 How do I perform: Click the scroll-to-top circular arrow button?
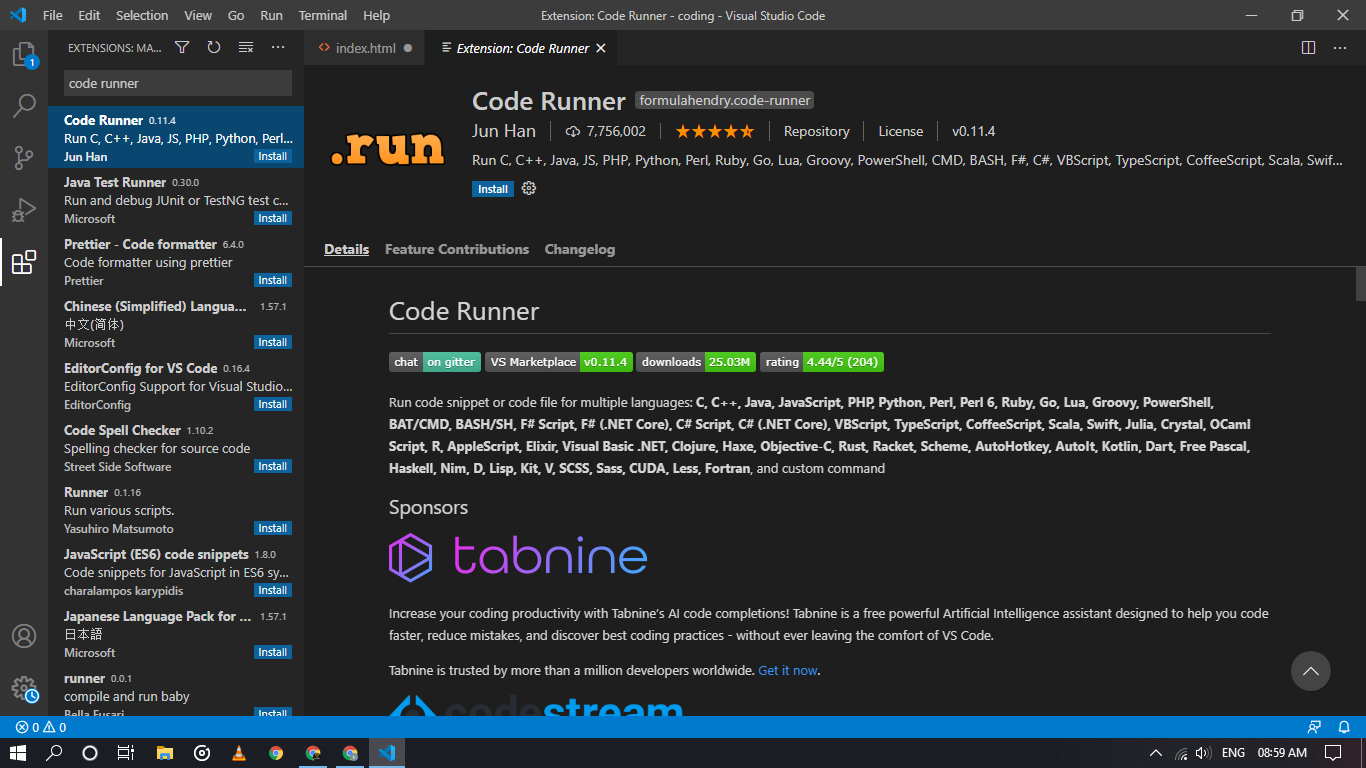pyautogui.click(x=1311, y=671)
